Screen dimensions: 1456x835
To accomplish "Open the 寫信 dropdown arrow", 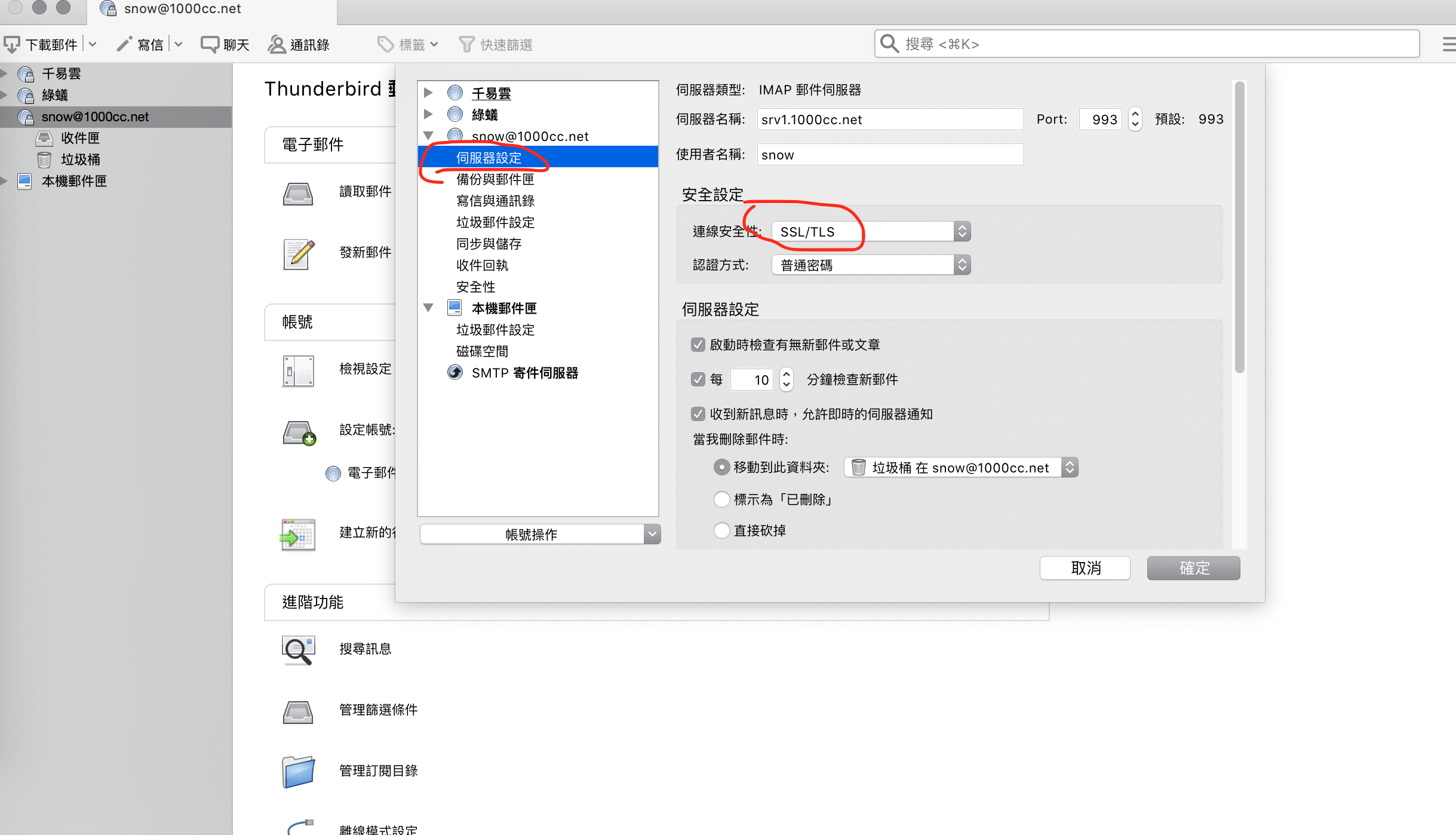I will click(178, 44).
